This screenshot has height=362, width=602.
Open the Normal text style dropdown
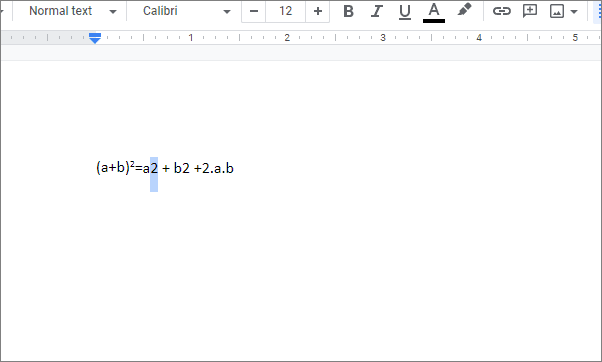(x=72, y=11)
